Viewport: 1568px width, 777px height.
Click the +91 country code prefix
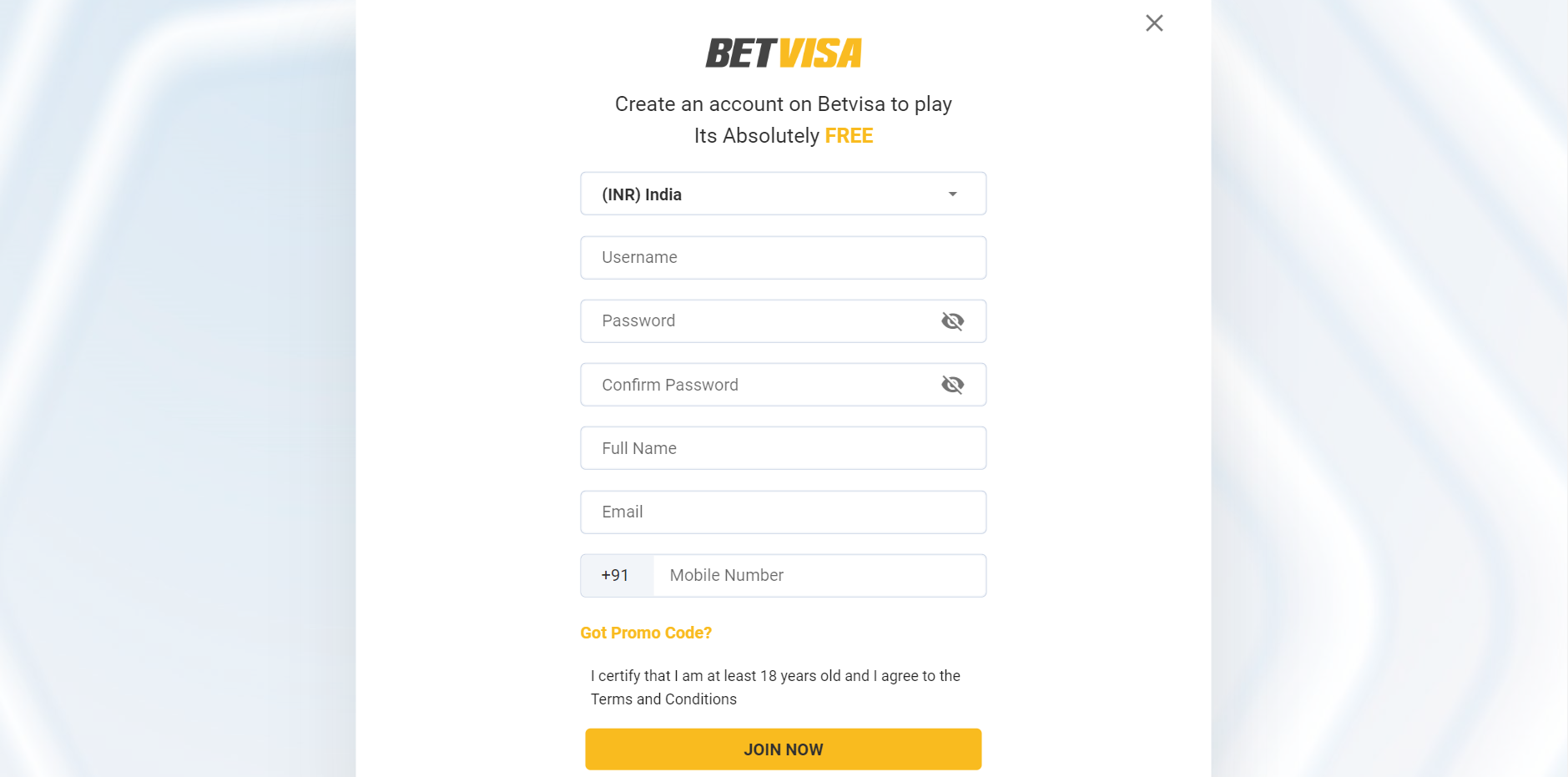coord(616,576)
